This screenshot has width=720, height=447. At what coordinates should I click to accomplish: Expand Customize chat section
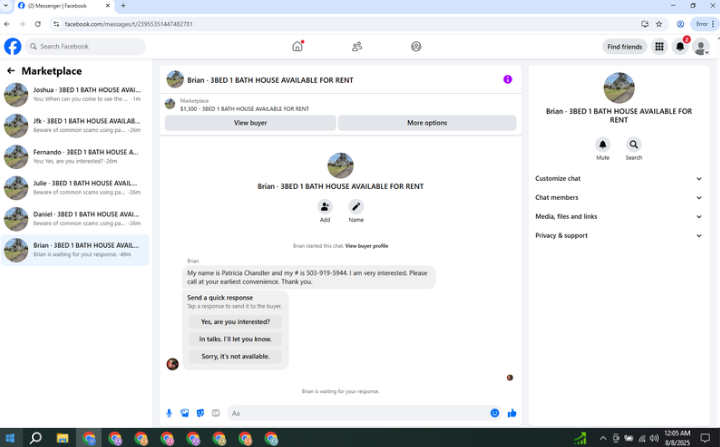(x=619, y=178)
